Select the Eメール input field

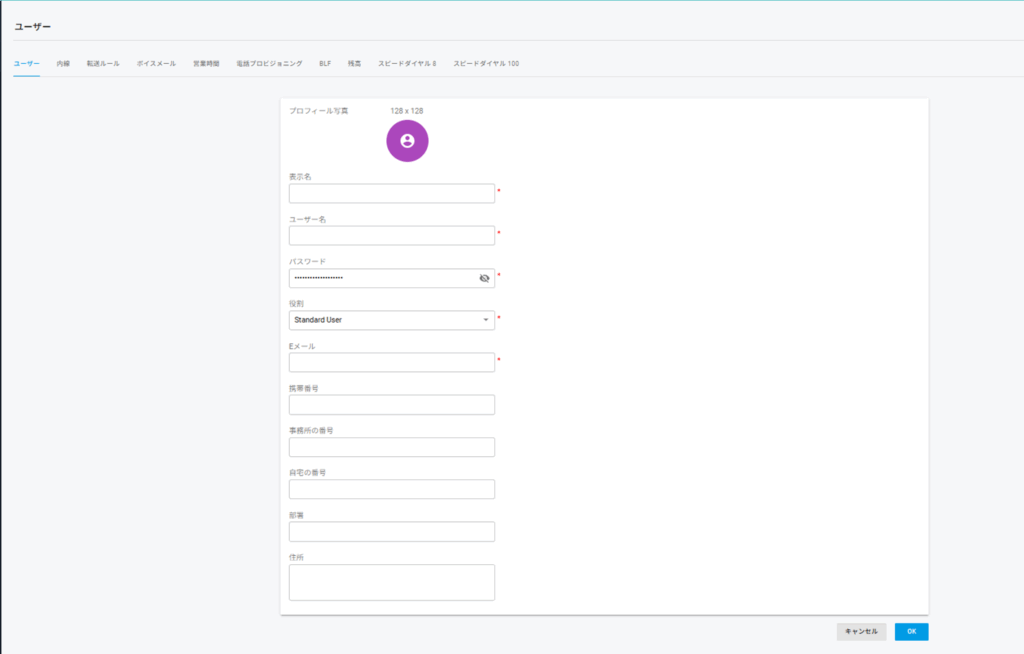[x=391, y=362]
